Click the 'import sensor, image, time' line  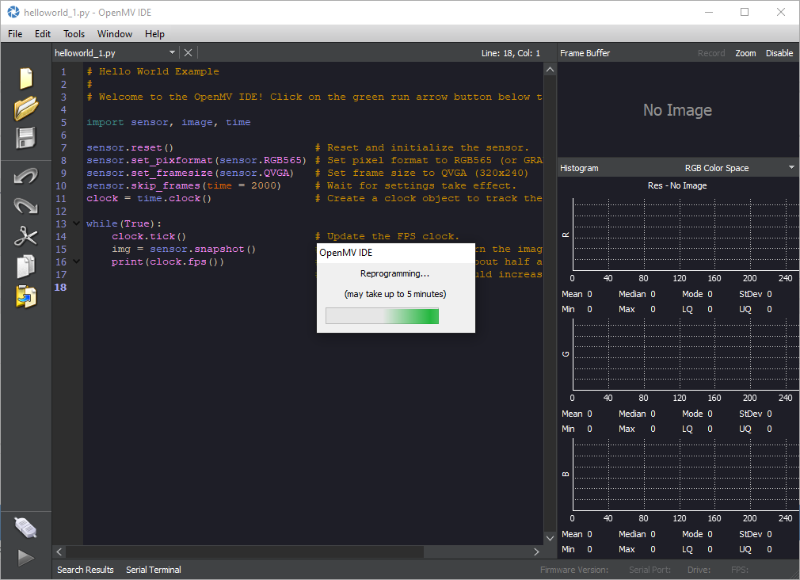pos(168,122)
